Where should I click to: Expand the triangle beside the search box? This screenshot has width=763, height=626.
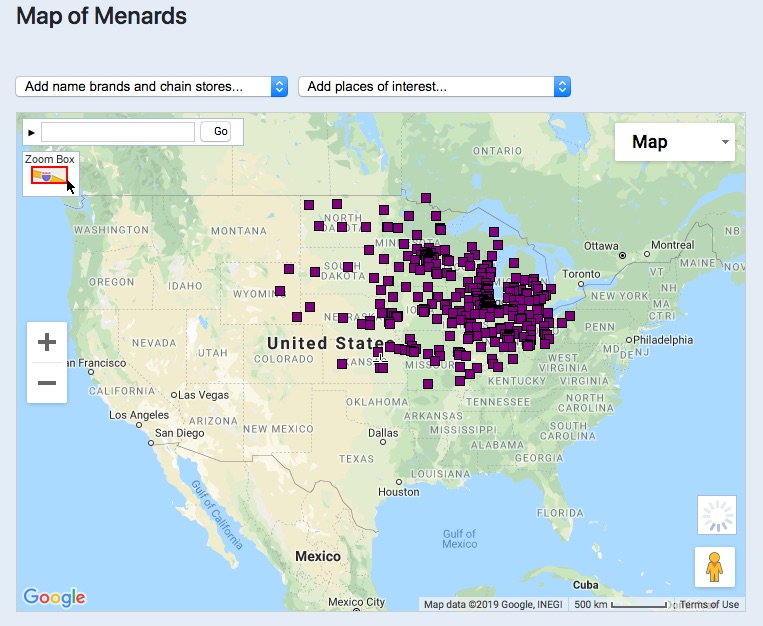(x=31, y=132)
